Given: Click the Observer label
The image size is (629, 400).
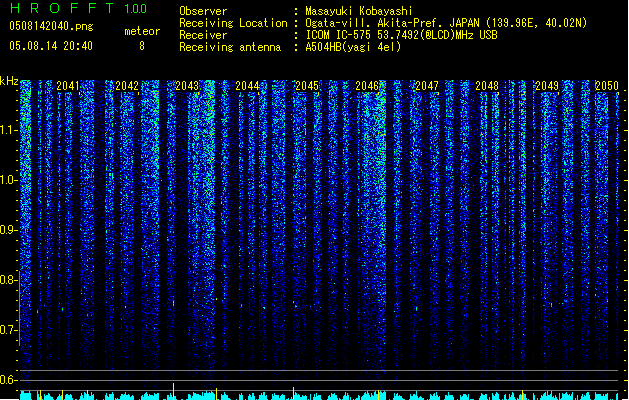Looking at the screenshot, I should pyautogui.click(x=203, y=11).
